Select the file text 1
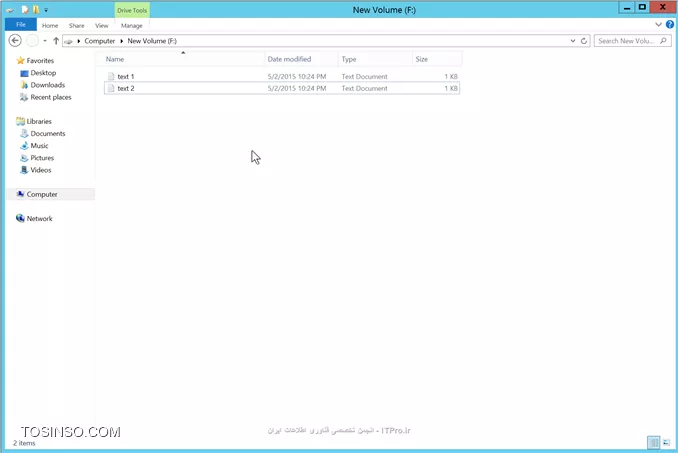This screenshot has height=453, width=678. click(125, 76)
